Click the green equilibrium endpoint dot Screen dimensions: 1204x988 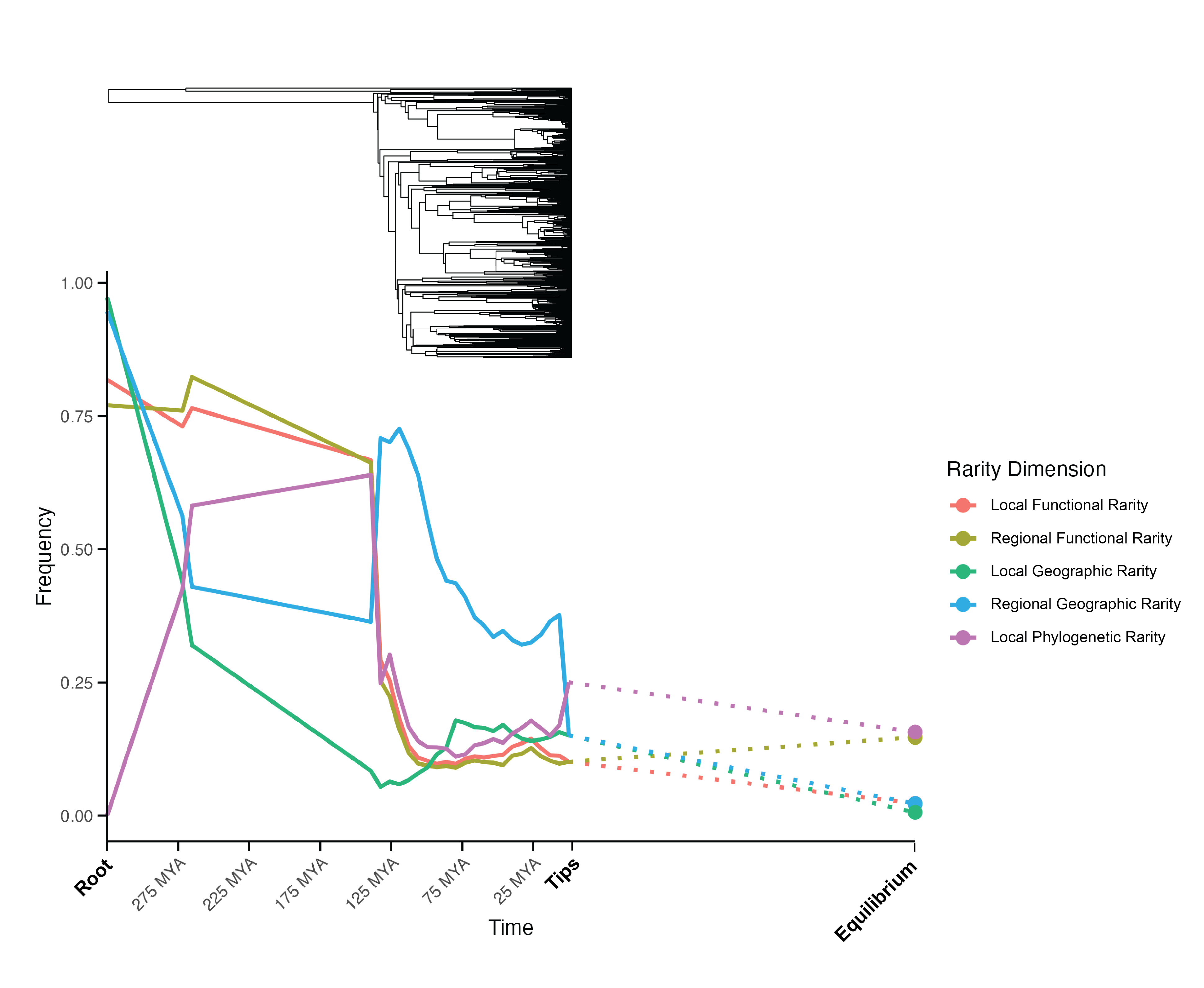(915, 813)
